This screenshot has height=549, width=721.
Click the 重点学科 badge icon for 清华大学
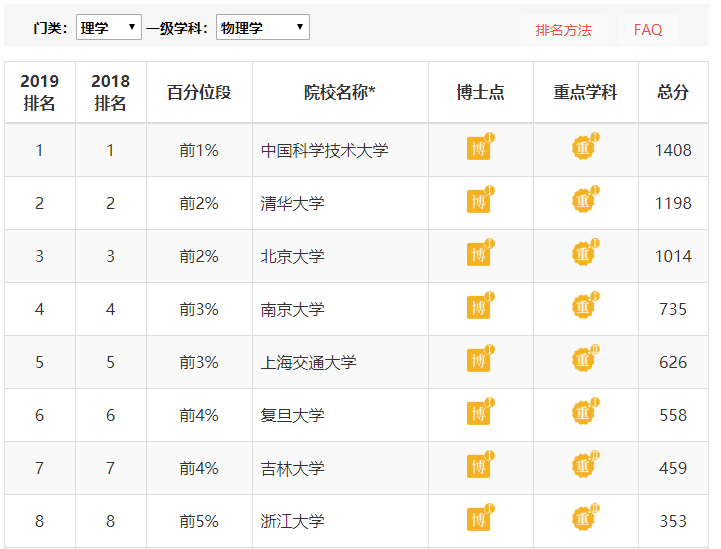(x=585, y=200)
